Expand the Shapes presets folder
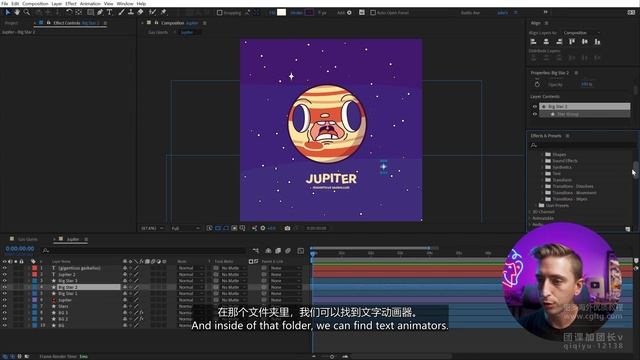Image resolution: width=640 pixels, height=360 pixels. [542, 155]
